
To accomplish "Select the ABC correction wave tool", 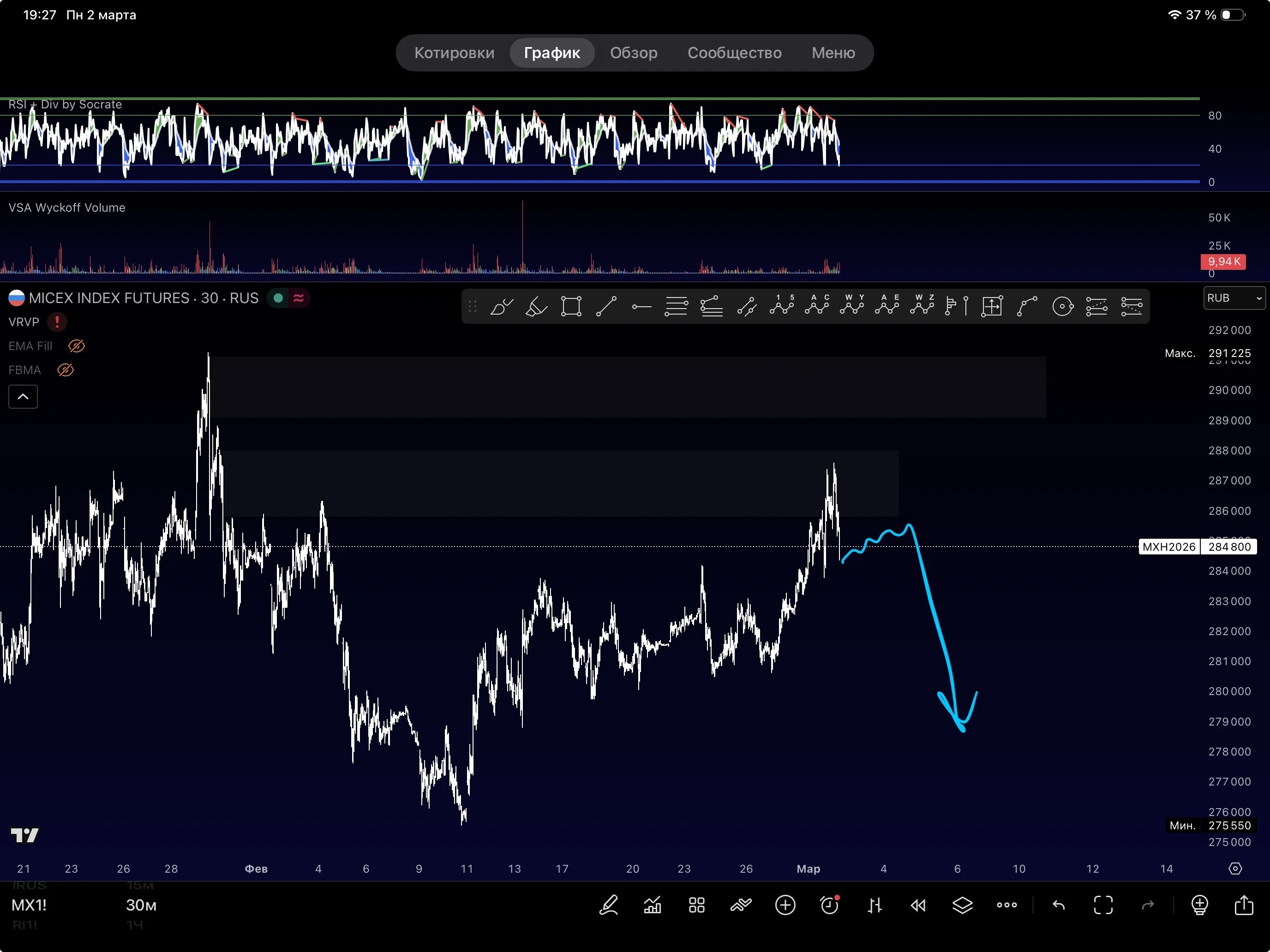I will point(817,305).
